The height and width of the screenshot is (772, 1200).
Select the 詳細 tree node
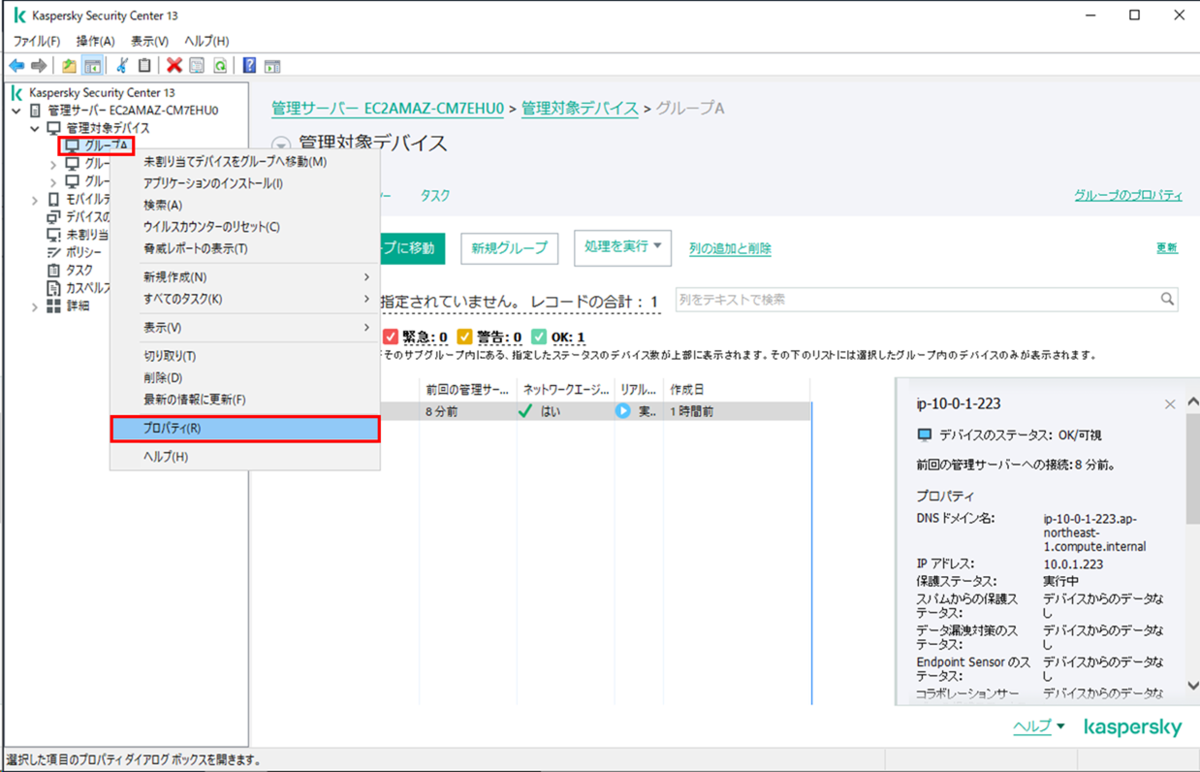78,306
